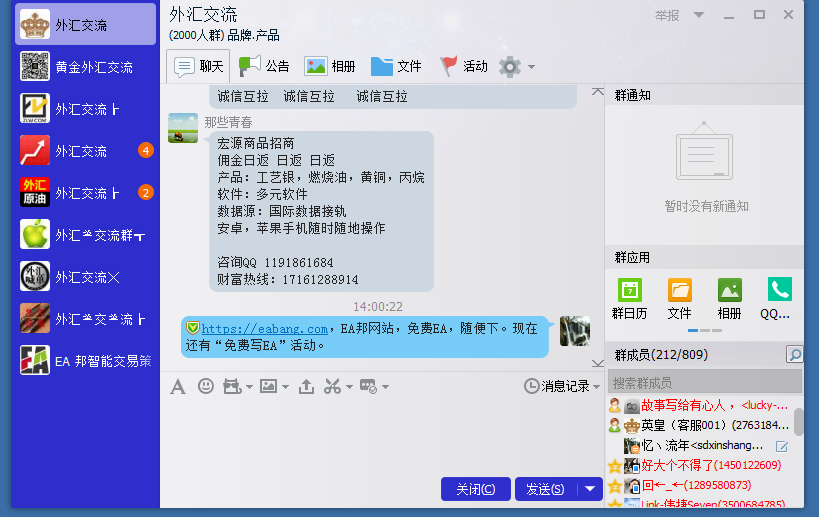Click the 举报 report link
This screenshot has height=517, width=819.
[x=667, y=16]
